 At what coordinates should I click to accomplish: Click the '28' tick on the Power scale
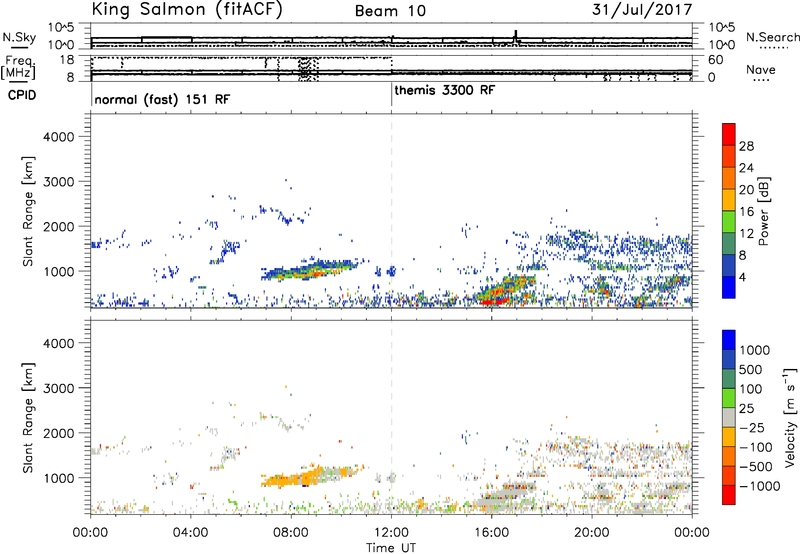tap(746, 146)
